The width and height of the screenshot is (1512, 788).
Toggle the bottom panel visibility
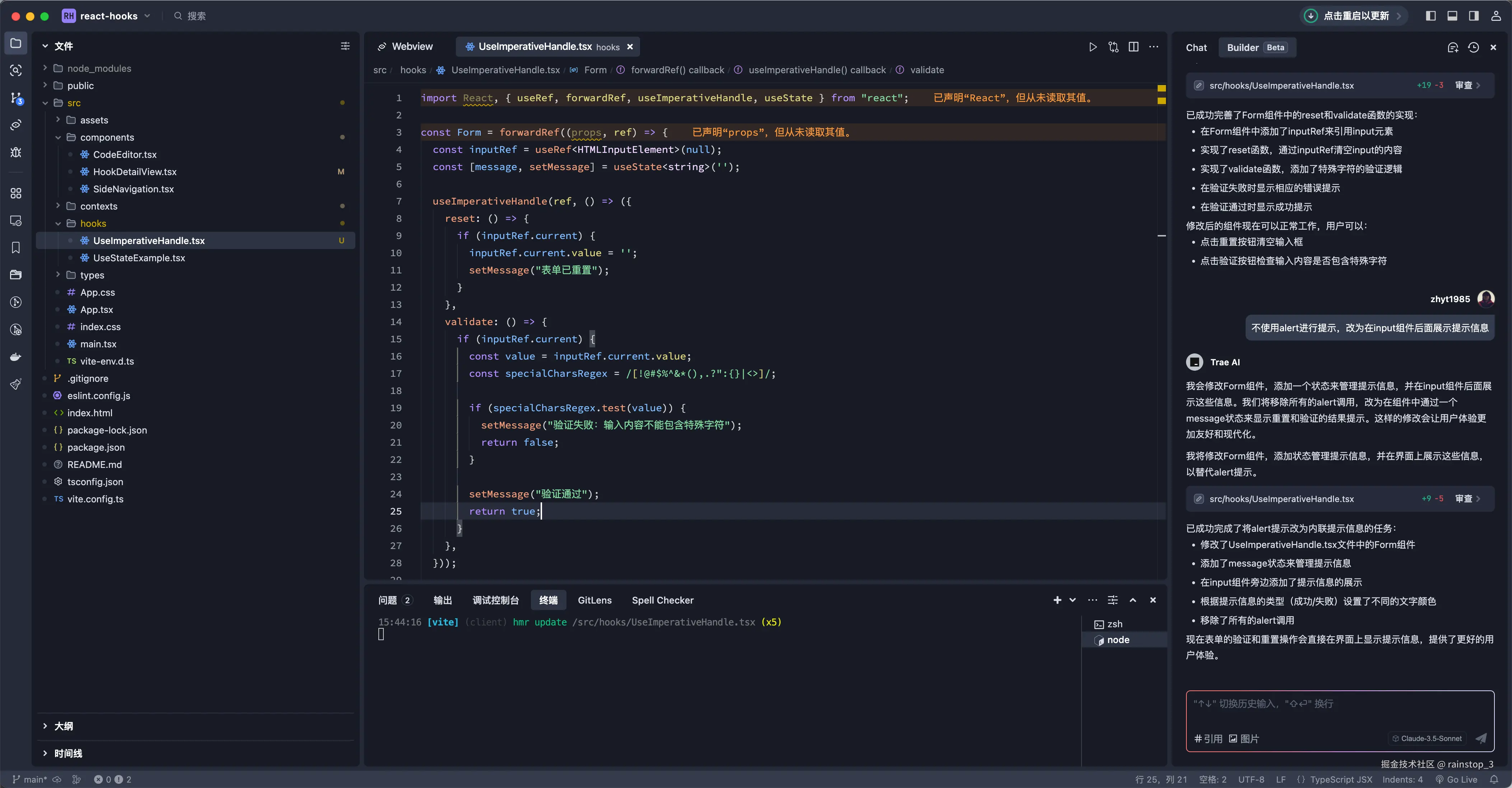tap(1452, 16)
